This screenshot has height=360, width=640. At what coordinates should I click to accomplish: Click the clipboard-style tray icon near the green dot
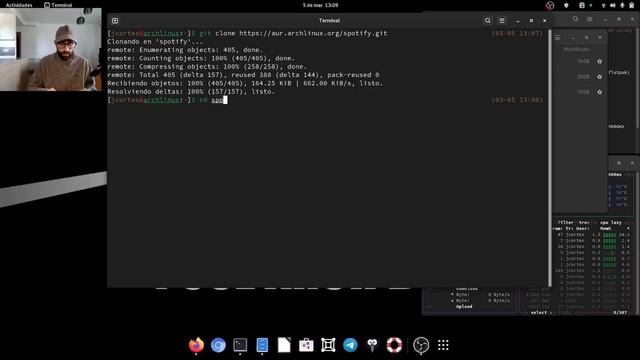pos(582,5)
